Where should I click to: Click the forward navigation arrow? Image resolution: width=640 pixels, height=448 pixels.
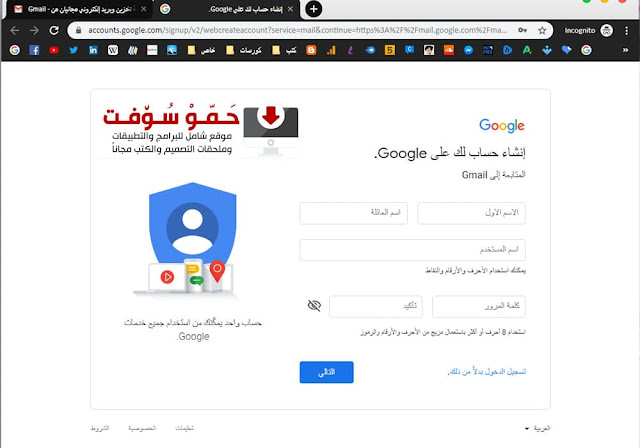tap(34, 30)
